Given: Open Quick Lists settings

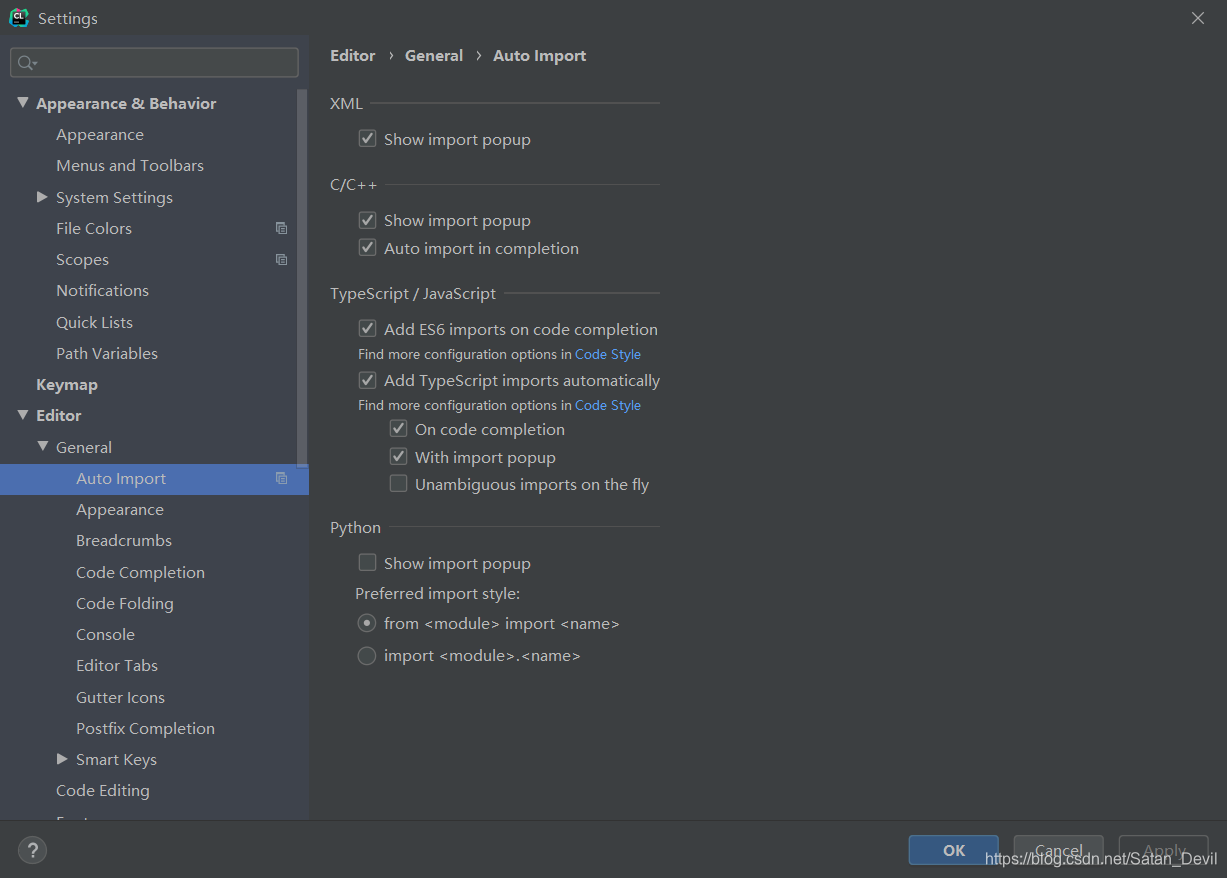Looking at the screenshot, I should point(94,323).
